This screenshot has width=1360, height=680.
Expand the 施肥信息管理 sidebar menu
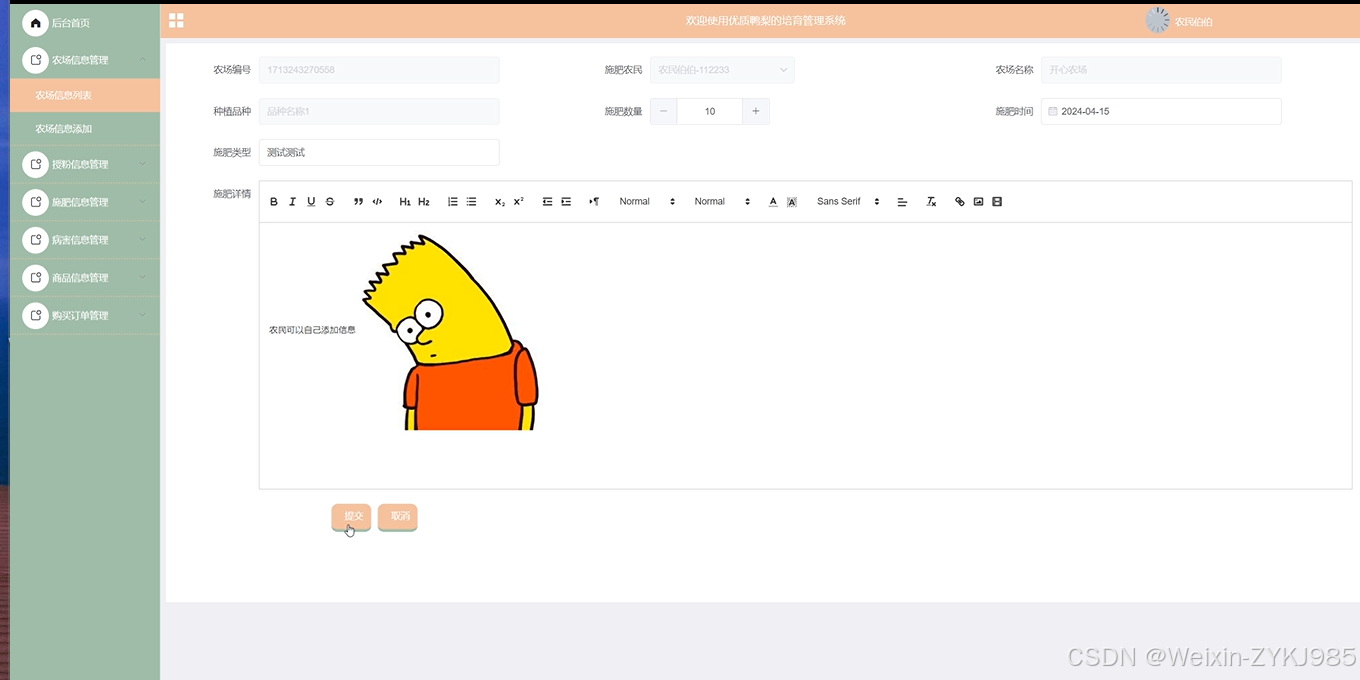pos(85,202)
